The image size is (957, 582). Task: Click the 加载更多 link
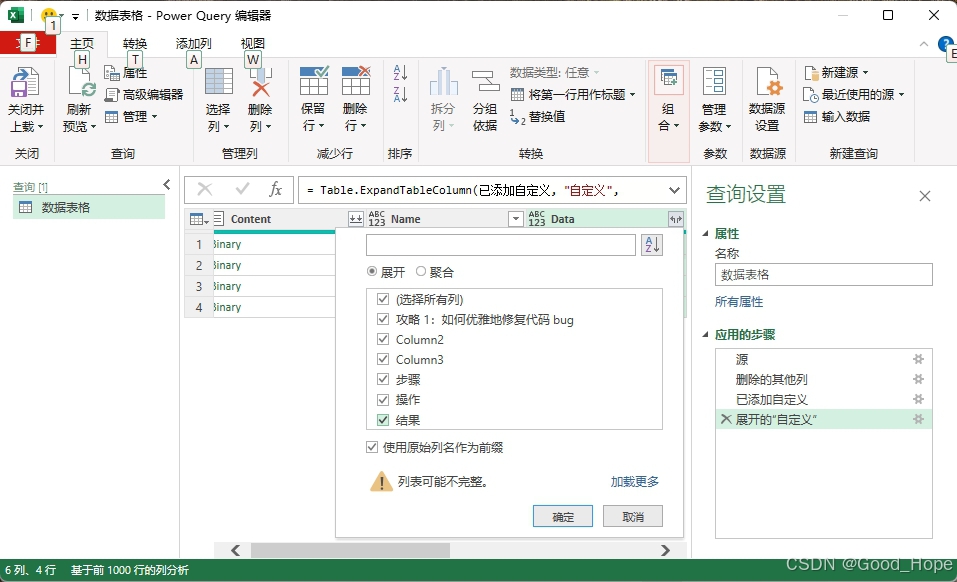point(635,481)
